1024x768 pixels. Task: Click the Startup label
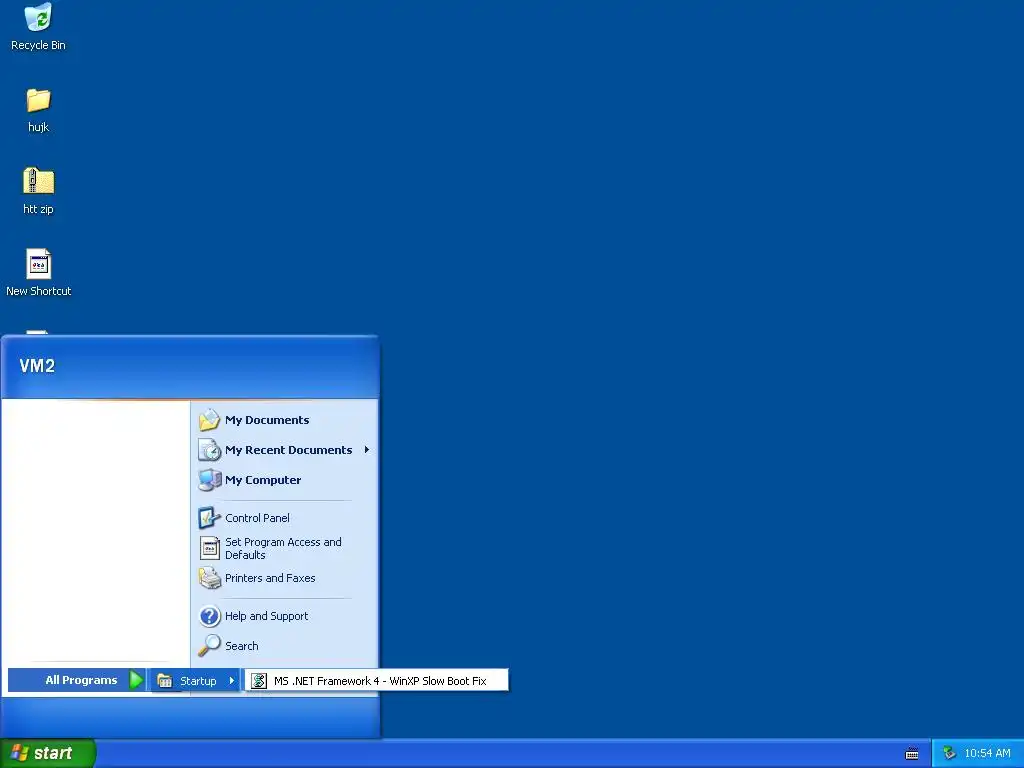tap(198, 681)
